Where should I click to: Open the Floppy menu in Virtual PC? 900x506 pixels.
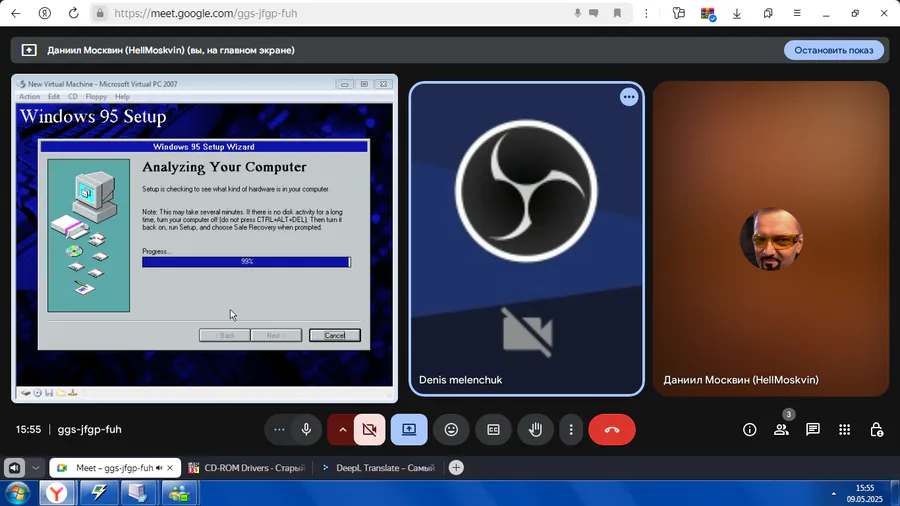96,97
